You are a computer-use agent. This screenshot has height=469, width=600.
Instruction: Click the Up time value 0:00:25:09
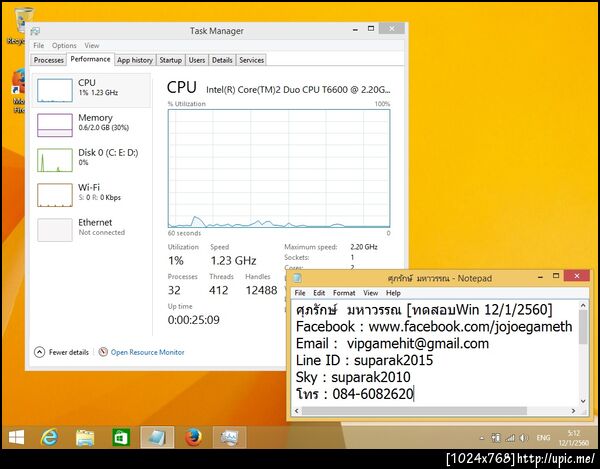click(194, 320)
